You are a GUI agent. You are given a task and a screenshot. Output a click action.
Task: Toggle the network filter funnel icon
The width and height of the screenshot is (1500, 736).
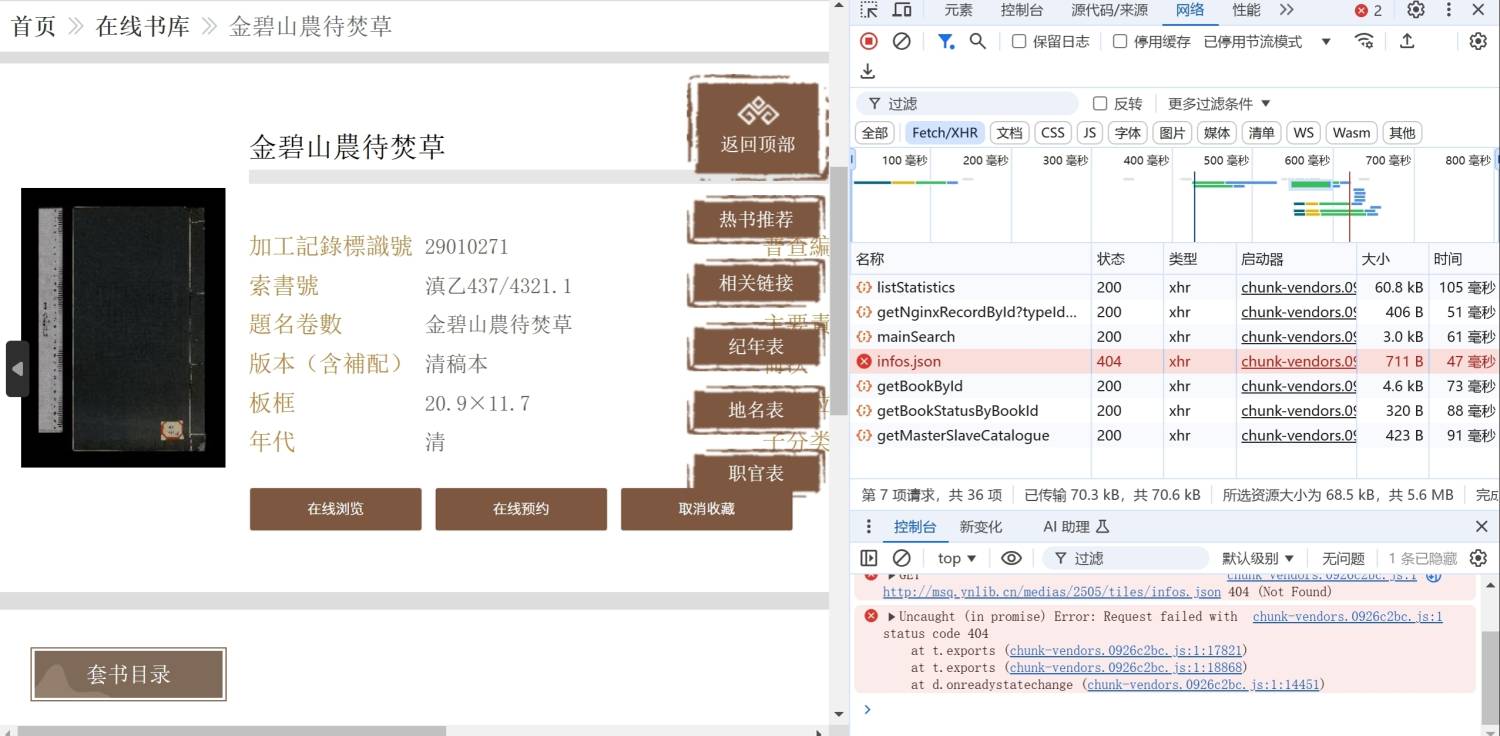pyautogui.click(x=945, y=41)
